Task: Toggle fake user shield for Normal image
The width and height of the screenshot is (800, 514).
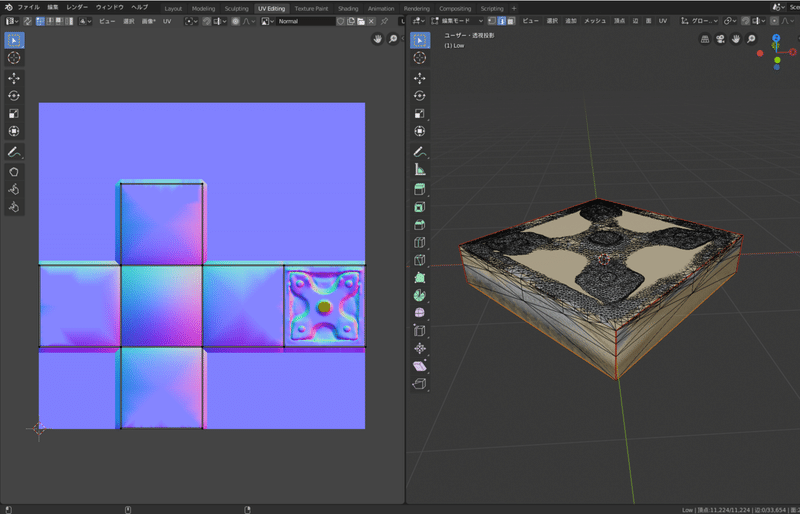Action: [x=340, y=21]
